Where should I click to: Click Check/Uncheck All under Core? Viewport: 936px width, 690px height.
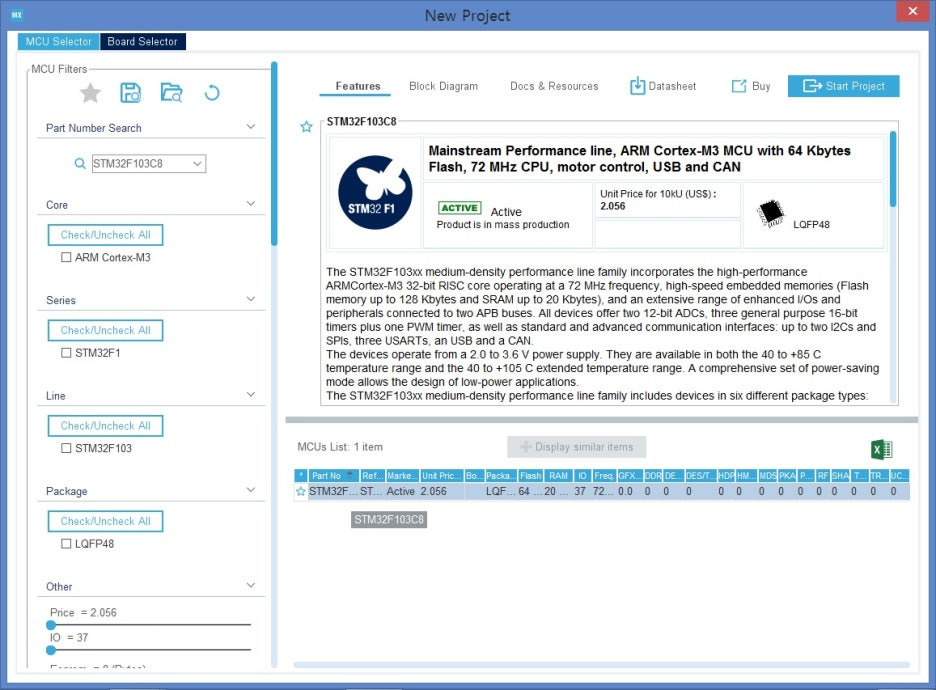coord(105,235)
